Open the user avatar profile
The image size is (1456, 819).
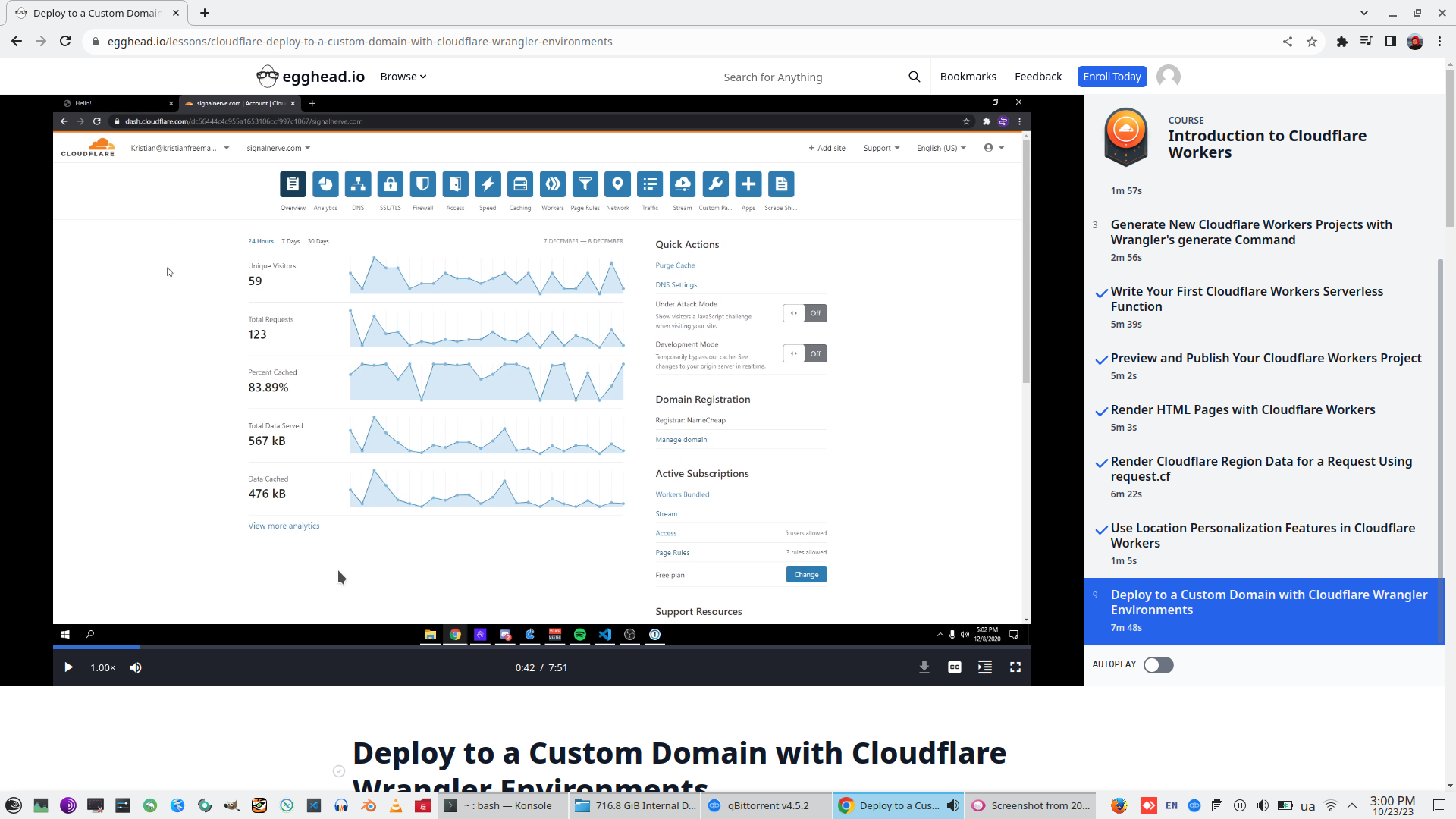pos(1168,77)
